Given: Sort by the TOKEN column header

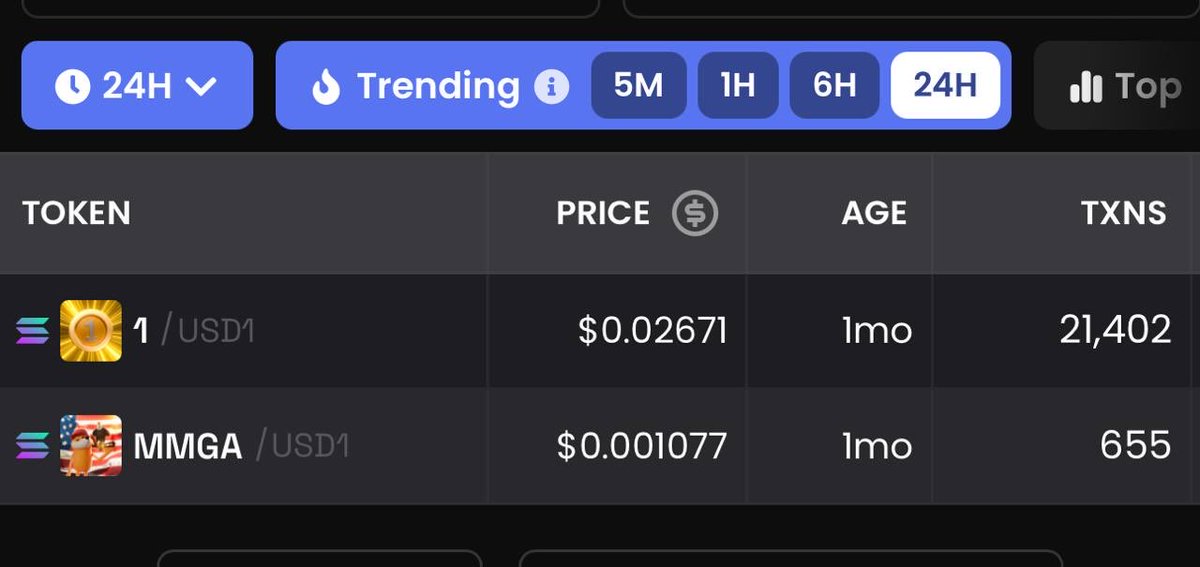Looking at the screenshot, I should (x=77, y=213).
